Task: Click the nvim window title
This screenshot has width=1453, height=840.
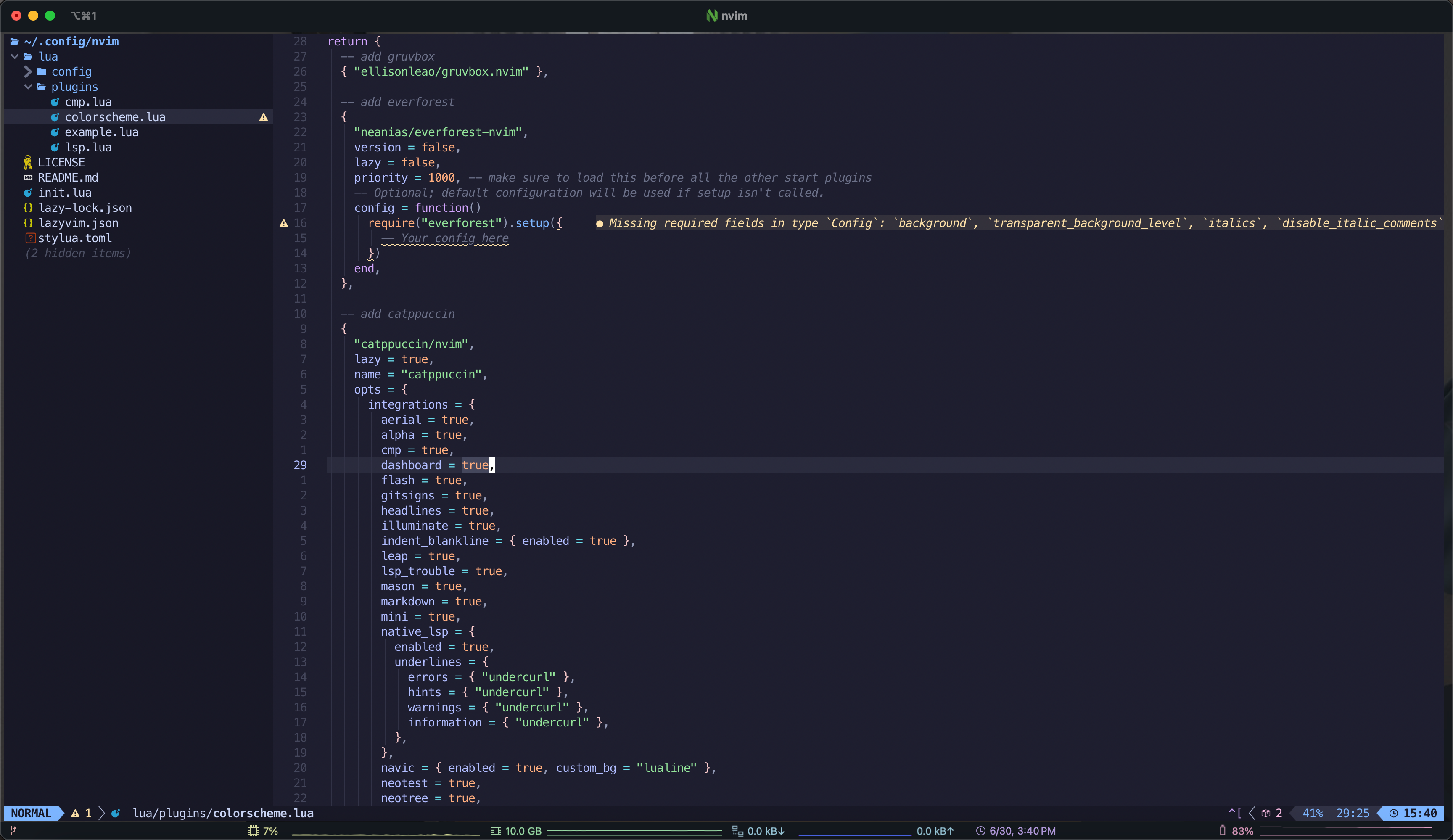Action: 734,16
